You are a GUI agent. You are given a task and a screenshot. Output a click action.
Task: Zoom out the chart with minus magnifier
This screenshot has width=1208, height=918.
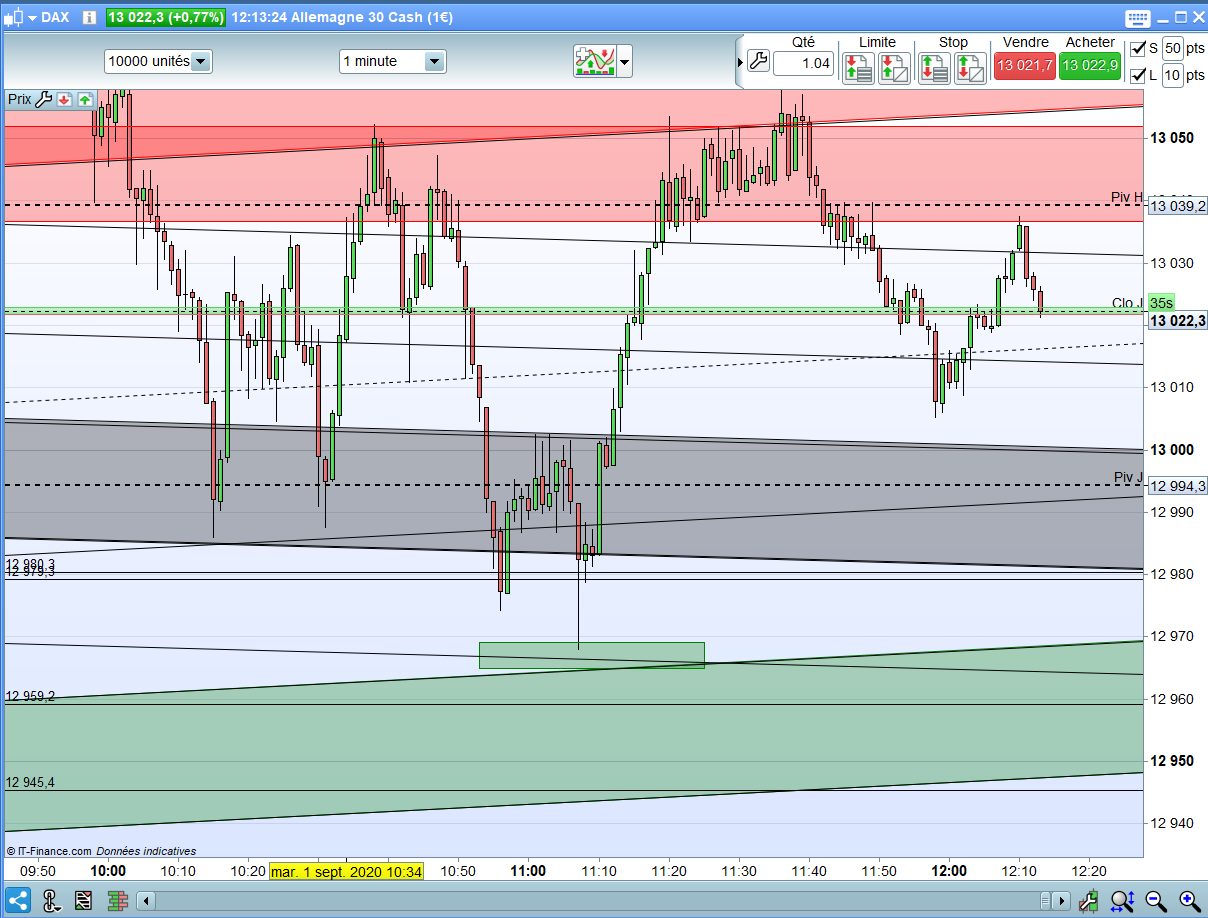1155,900
